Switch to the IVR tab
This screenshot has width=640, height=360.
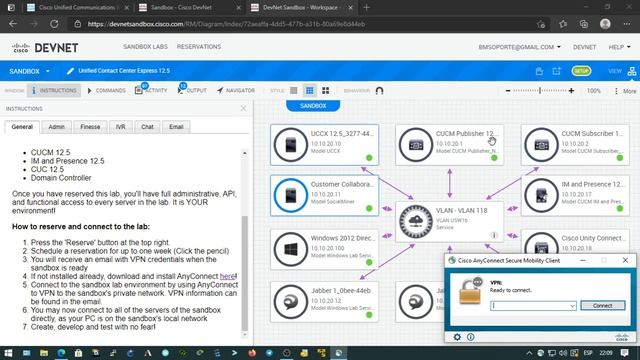[120, 127]
